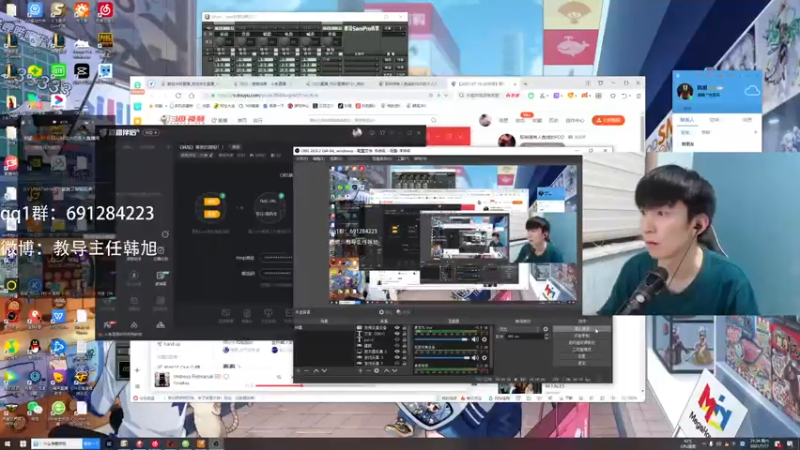This screenshot has height=450, width=800.
Task: Click Exit button in OBS controls
Action: tap(582, 363)
